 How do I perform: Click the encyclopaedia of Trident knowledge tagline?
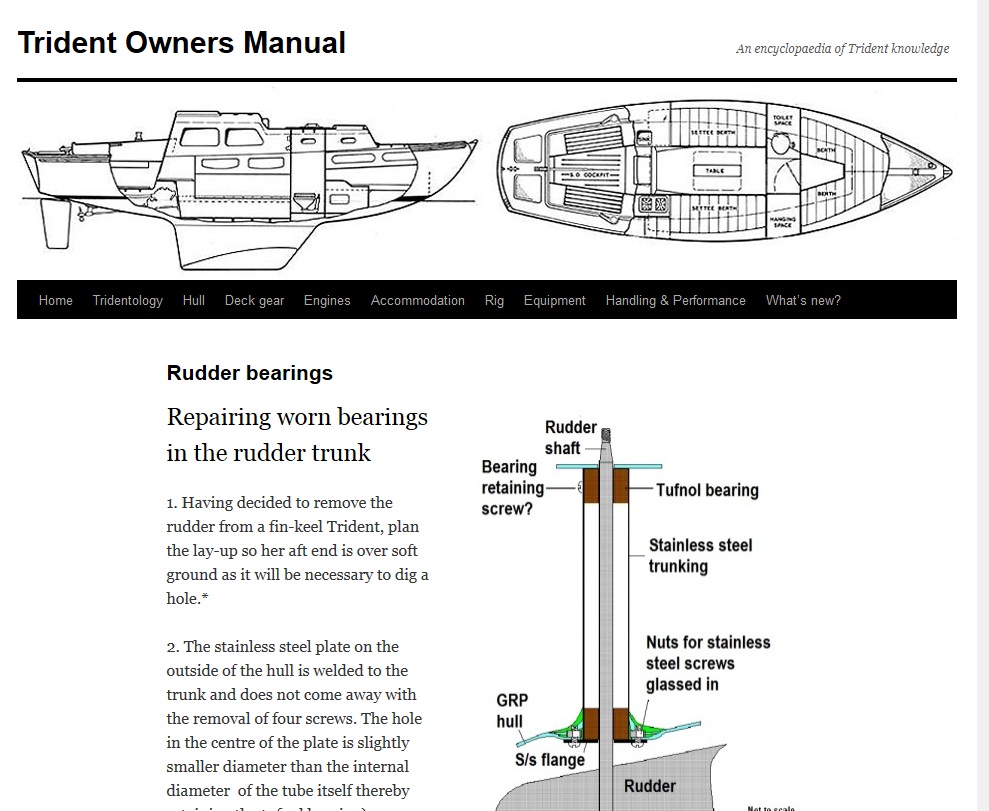842,48
